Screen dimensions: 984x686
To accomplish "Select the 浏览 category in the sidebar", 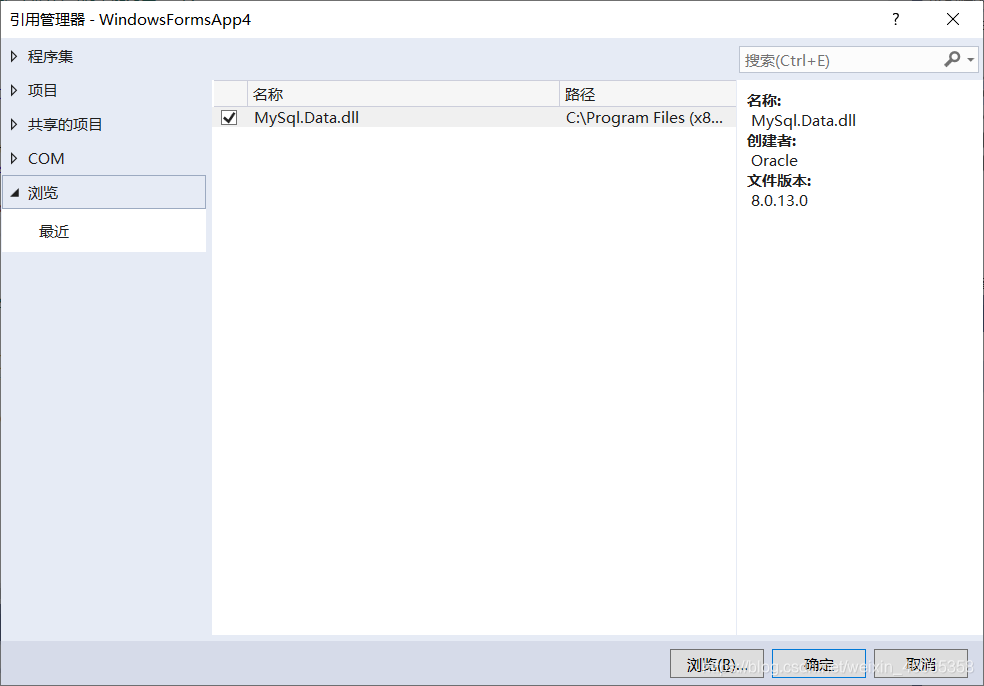I will (x=48, y=192).
